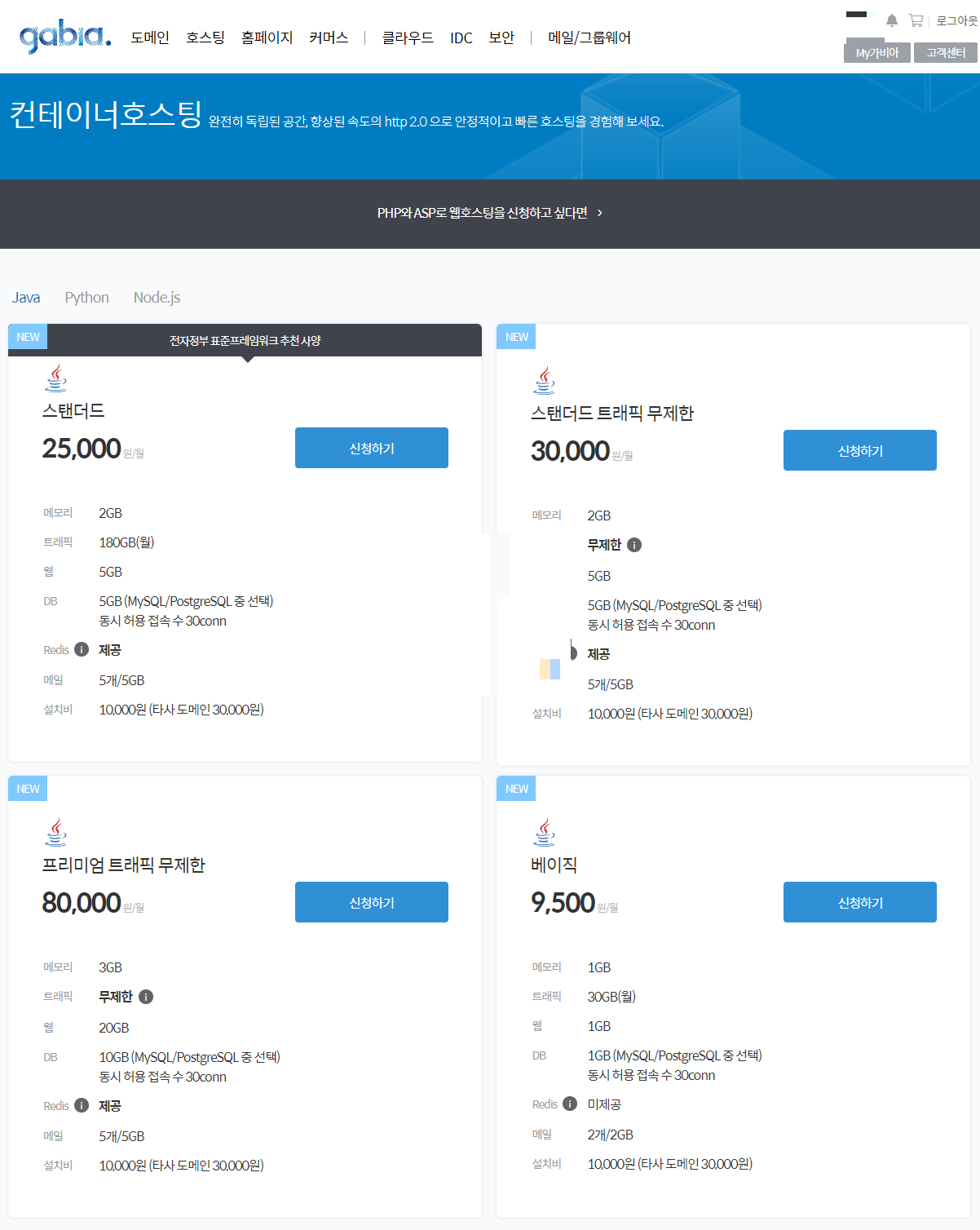Click 프리미엄 트래픽 무제한 plan title
Viewport: 980px width, 1230px height.
(x=123, y=865)
